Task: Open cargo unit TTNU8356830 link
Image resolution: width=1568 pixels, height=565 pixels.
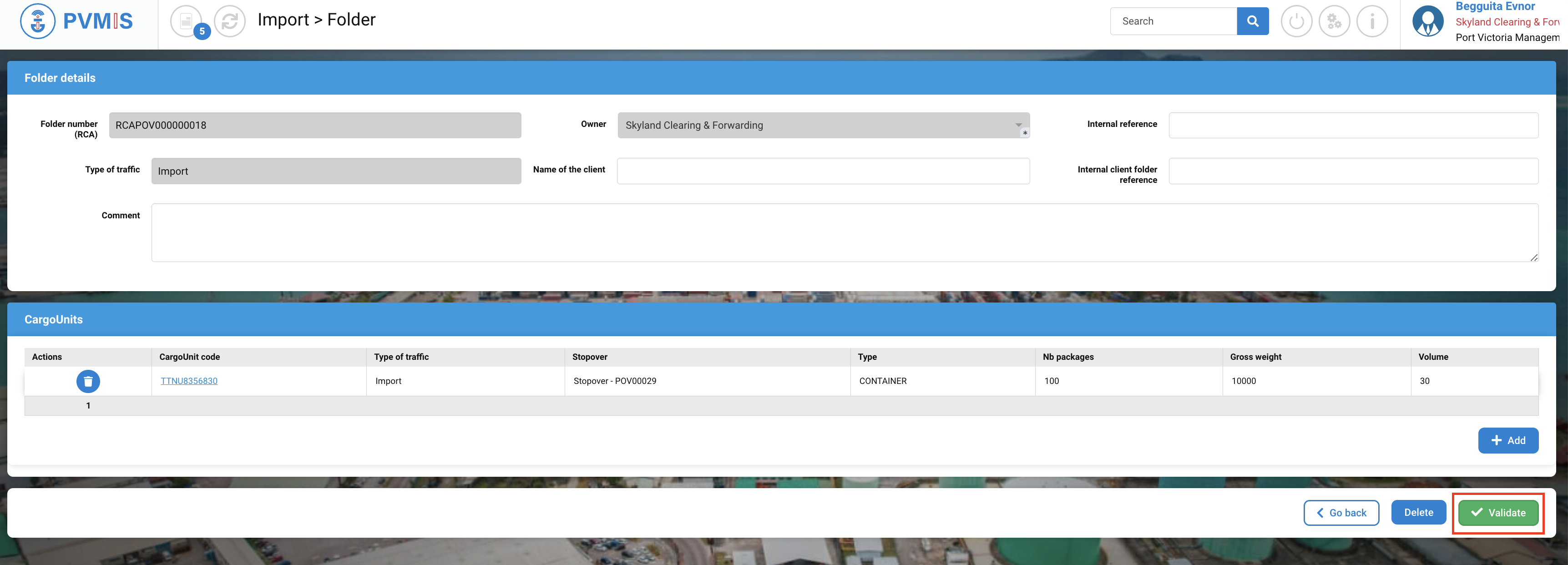Action: pyautogui.click(x=189, y=381)
